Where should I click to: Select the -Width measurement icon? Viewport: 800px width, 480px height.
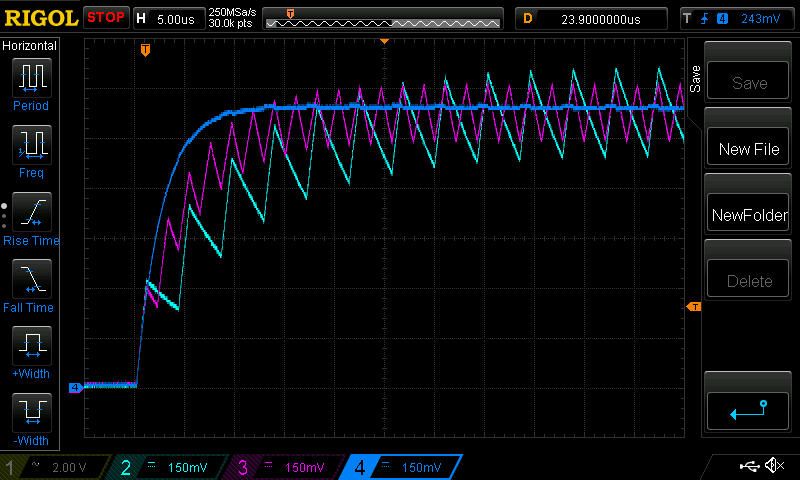click(x=32, y=412)
